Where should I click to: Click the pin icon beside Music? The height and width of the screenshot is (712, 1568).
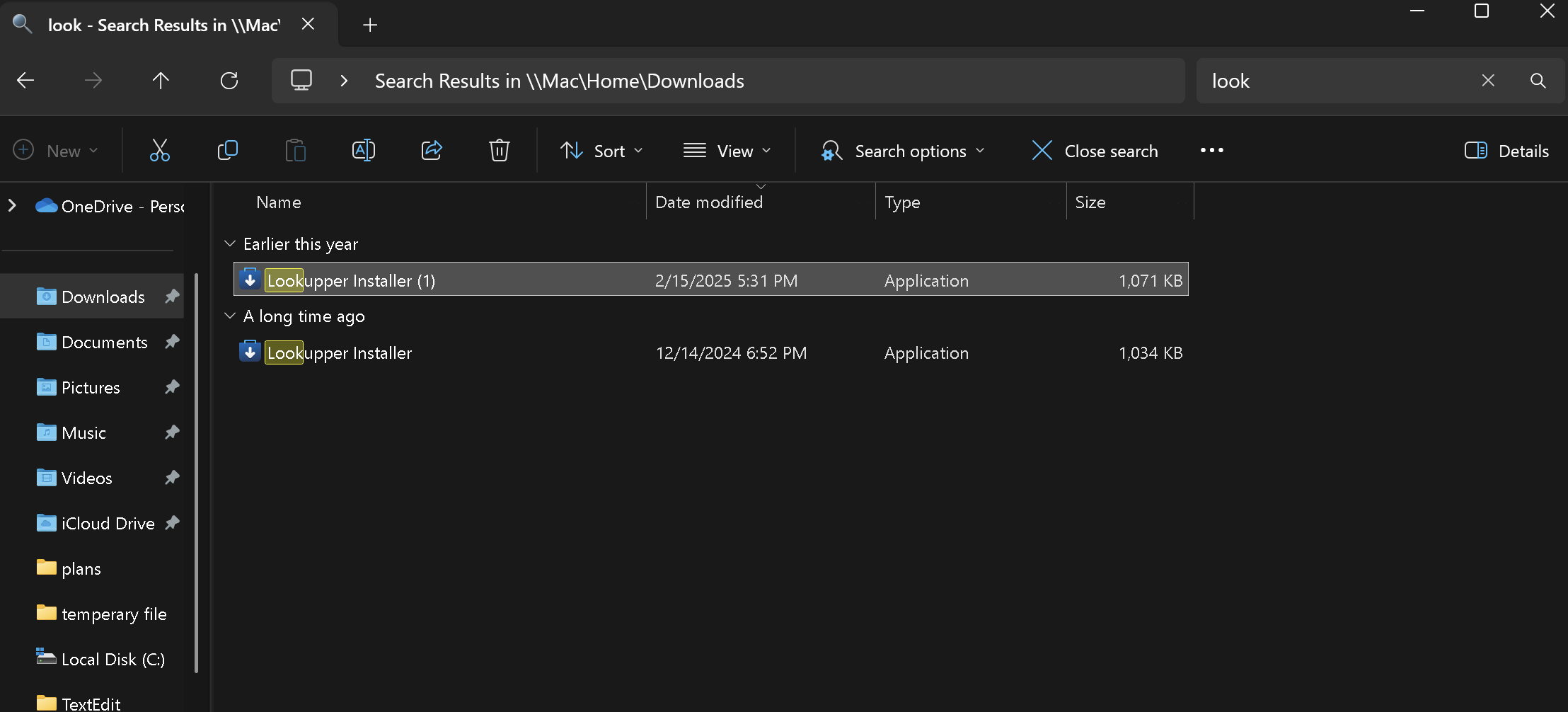click(172, 432)
